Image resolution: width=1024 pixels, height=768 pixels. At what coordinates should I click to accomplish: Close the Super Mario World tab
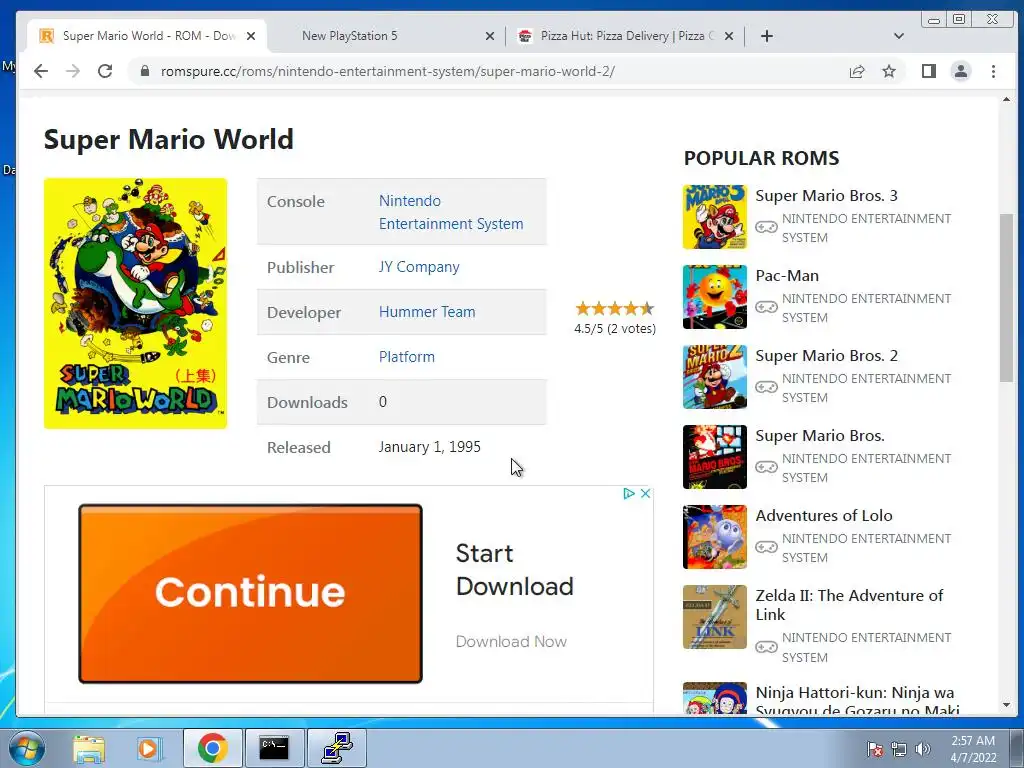pos(251,36)
